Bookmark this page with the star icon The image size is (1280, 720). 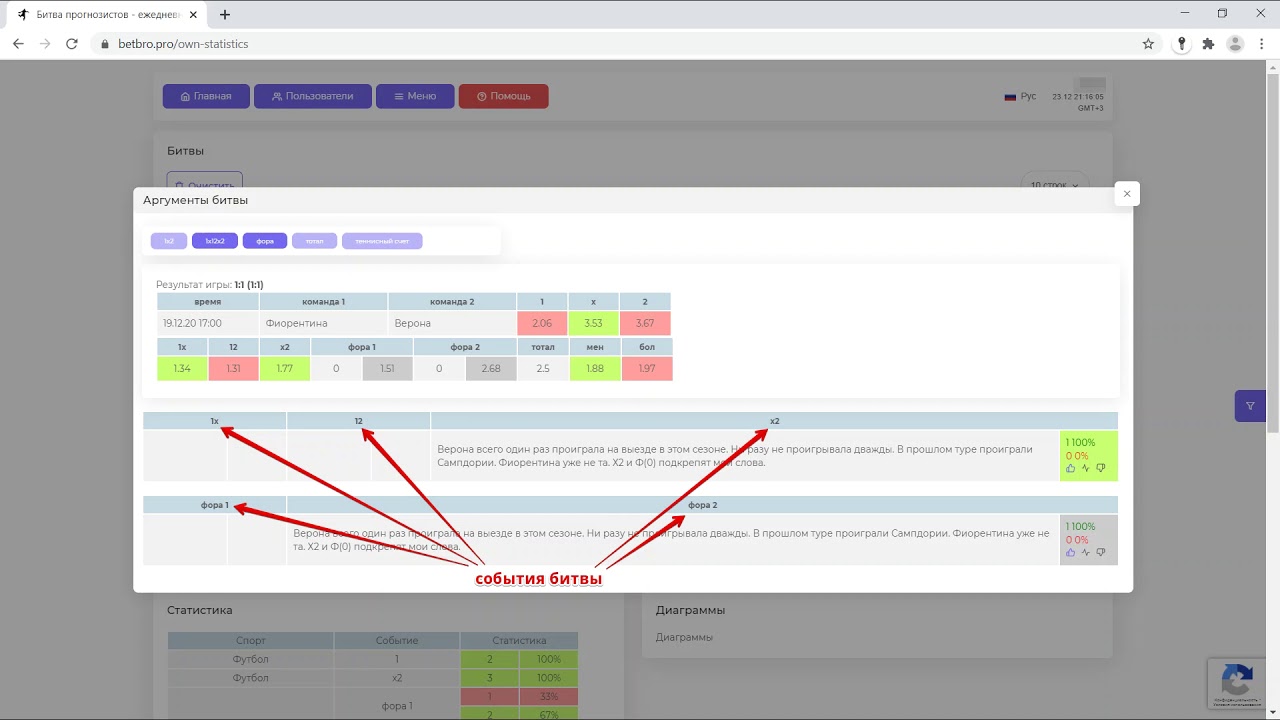click(x=1148, y=44)
